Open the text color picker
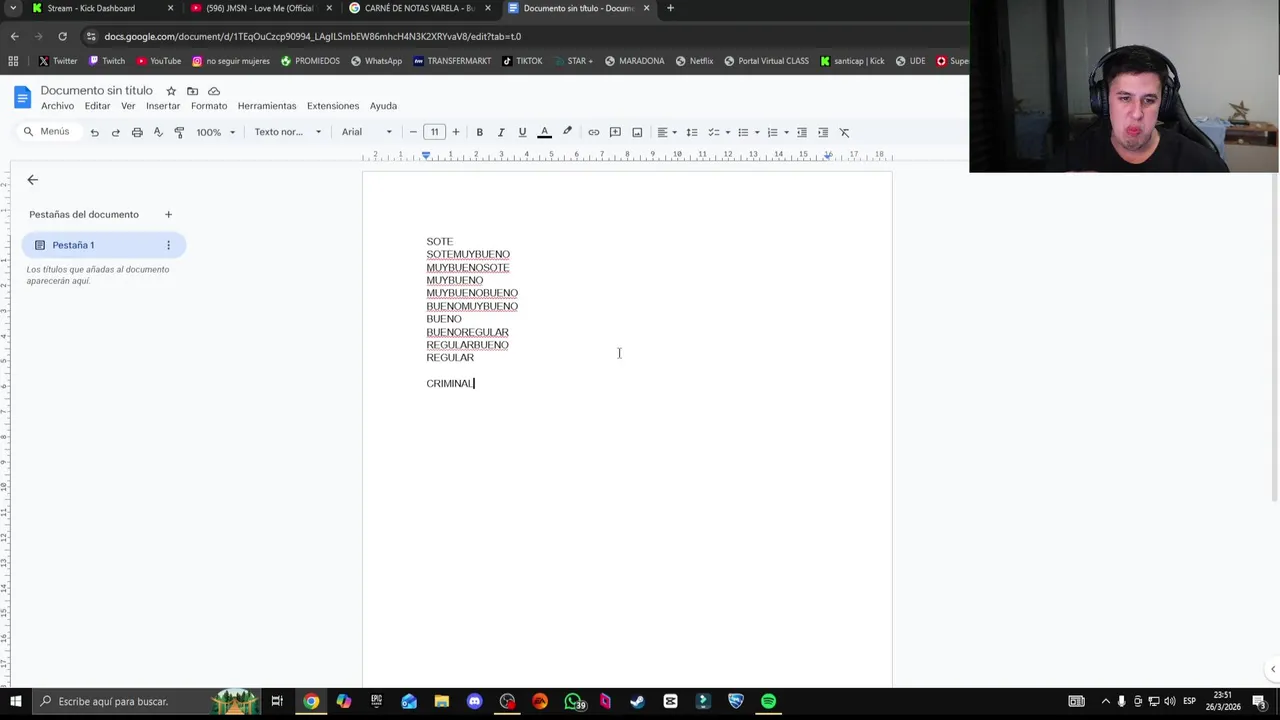 point(545,132)
